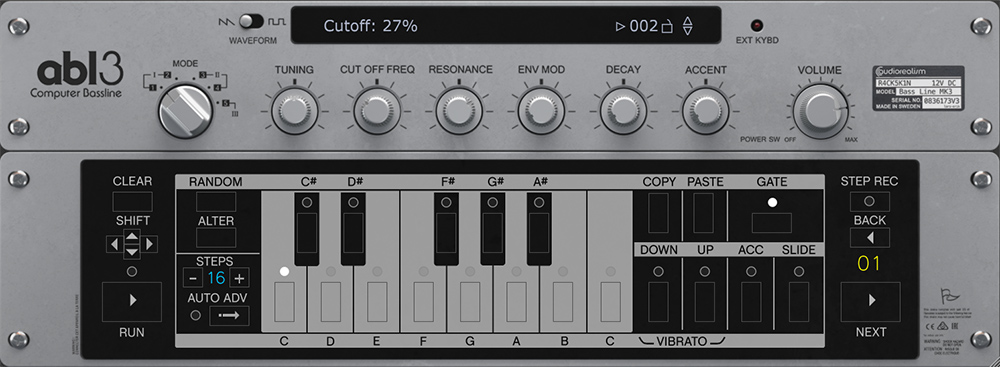
Task: Click the Random button
Action: [216, 202]
